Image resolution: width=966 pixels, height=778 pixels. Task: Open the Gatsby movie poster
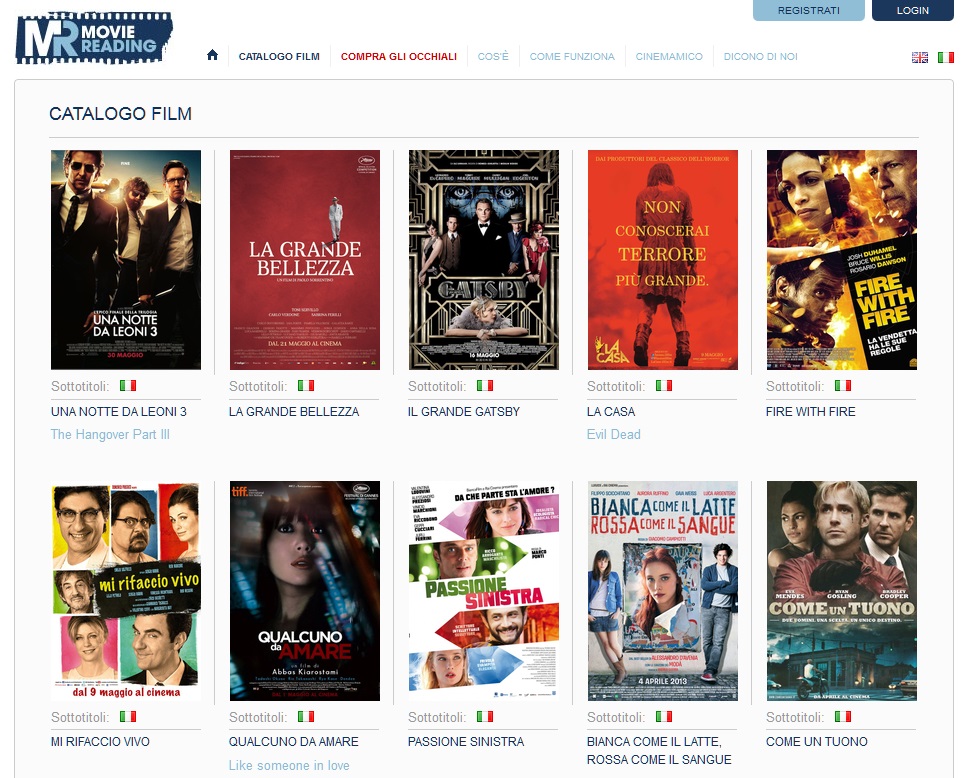(x=484, y=259)
